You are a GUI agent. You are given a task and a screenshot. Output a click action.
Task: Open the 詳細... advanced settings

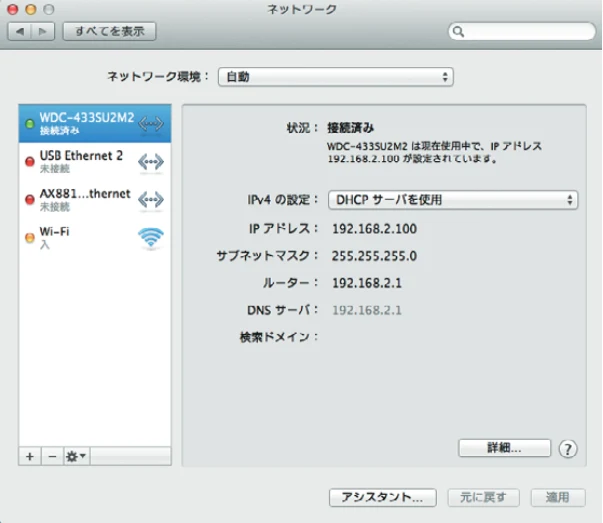(505, 448)
